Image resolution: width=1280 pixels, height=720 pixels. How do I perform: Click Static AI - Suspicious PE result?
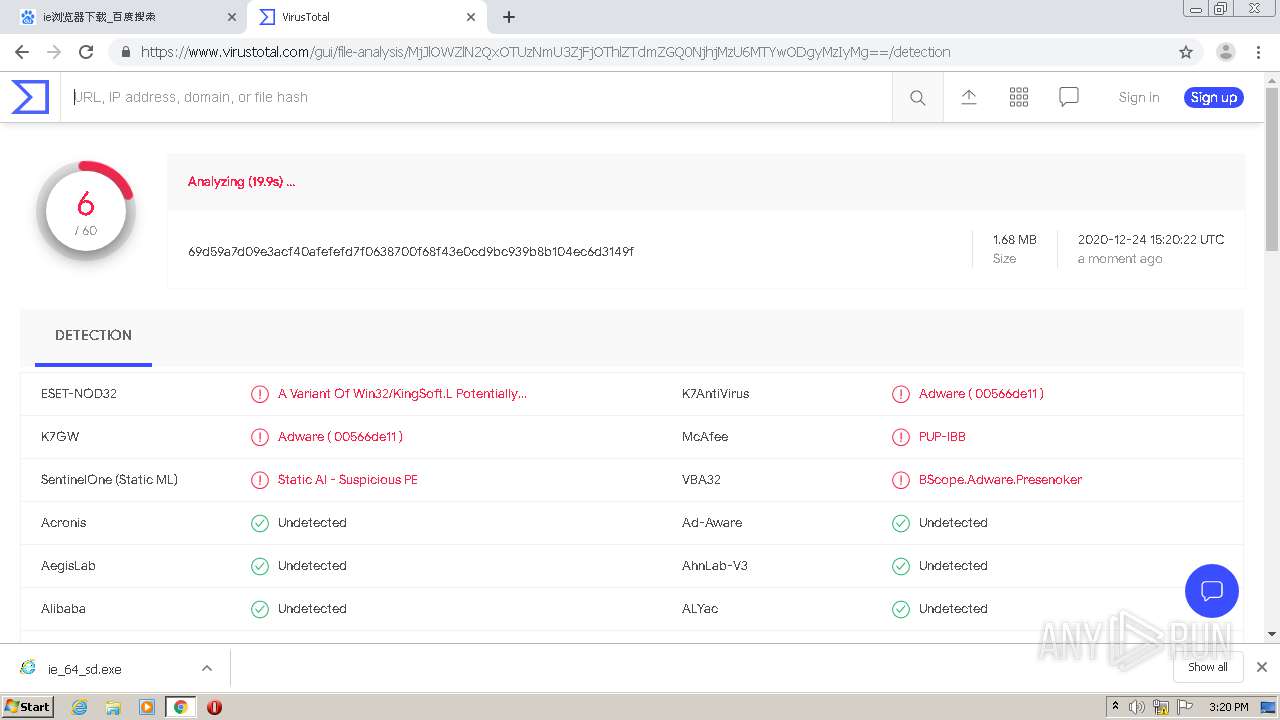(347, 480)
